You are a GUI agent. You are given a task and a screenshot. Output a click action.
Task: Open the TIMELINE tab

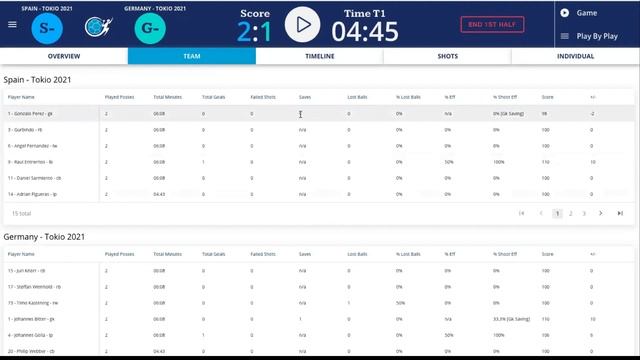coord(320,56)
